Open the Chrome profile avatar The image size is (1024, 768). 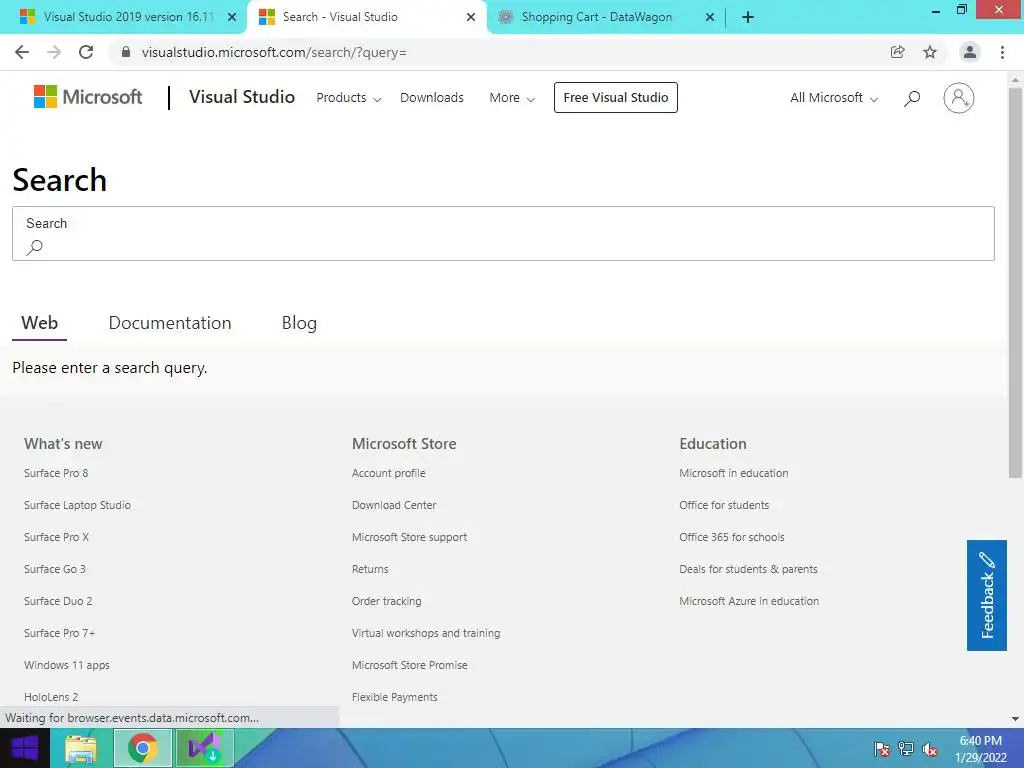click(970, 52)
